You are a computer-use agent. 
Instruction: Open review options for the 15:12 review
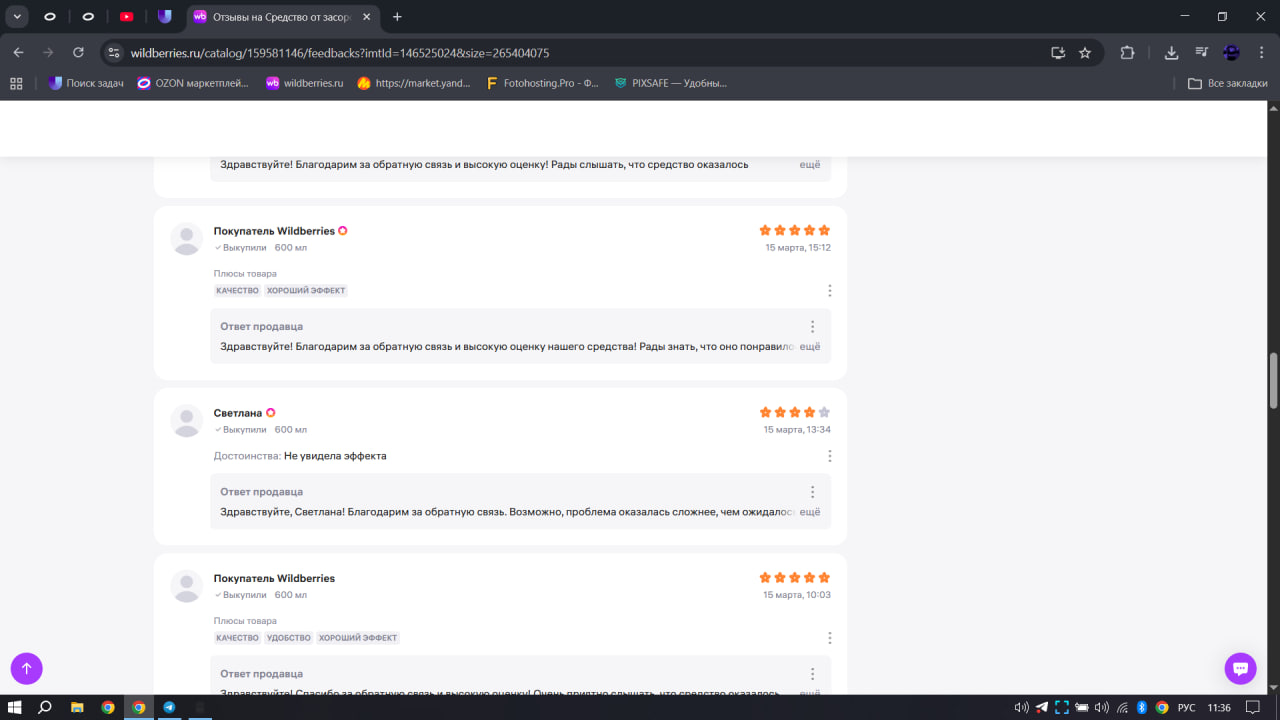[x=830, y=291]
